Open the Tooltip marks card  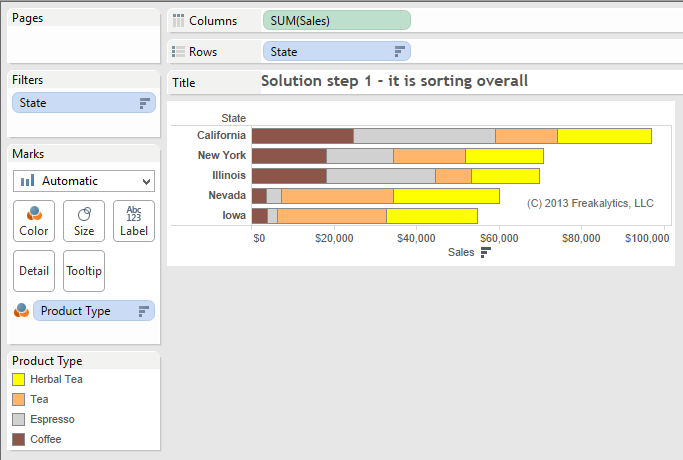point(84,271)
